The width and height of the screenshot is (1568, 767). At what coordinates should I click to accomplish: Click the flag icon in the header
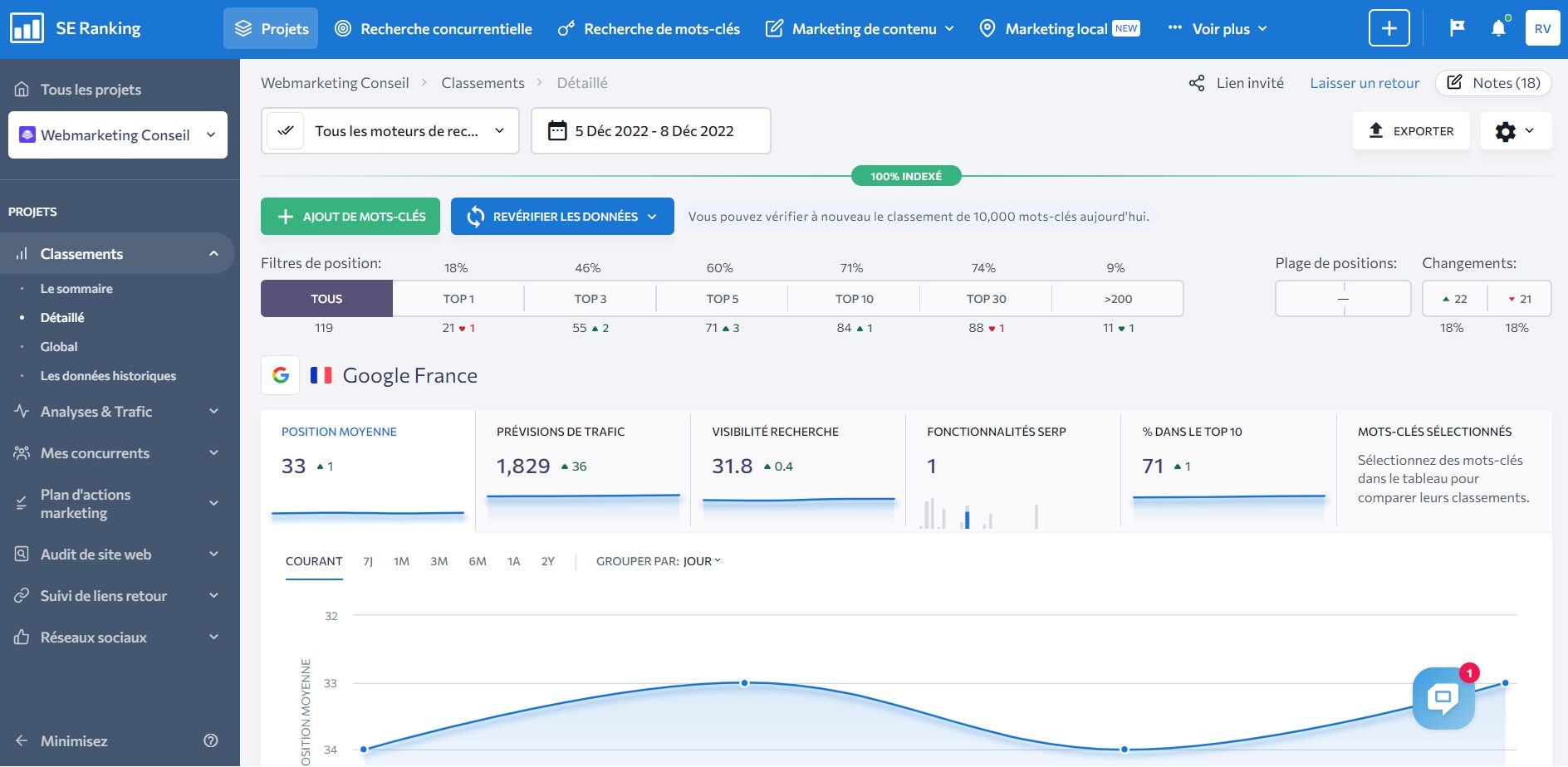[x=1457, y=28]
